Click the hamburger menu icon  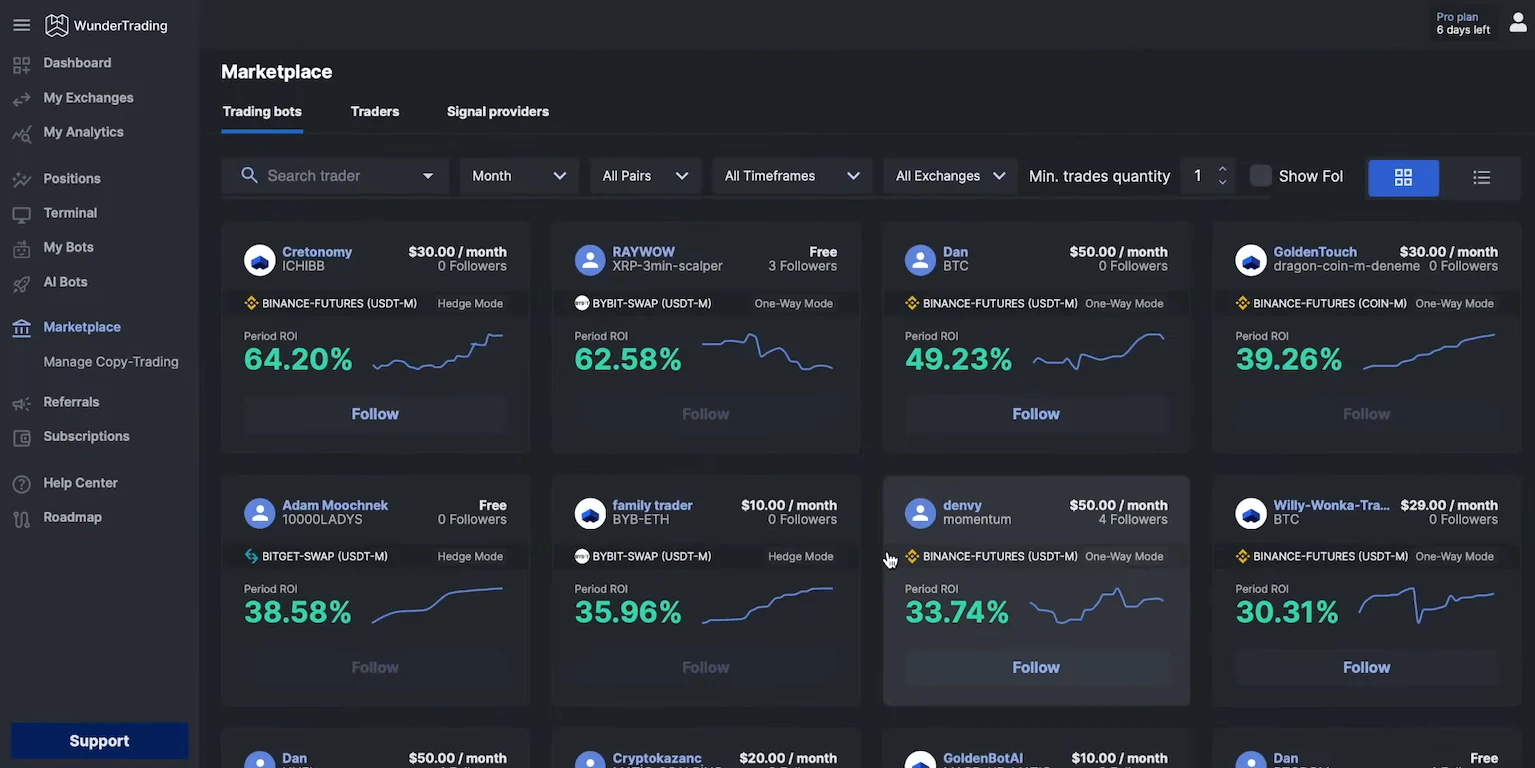point(21,26)
